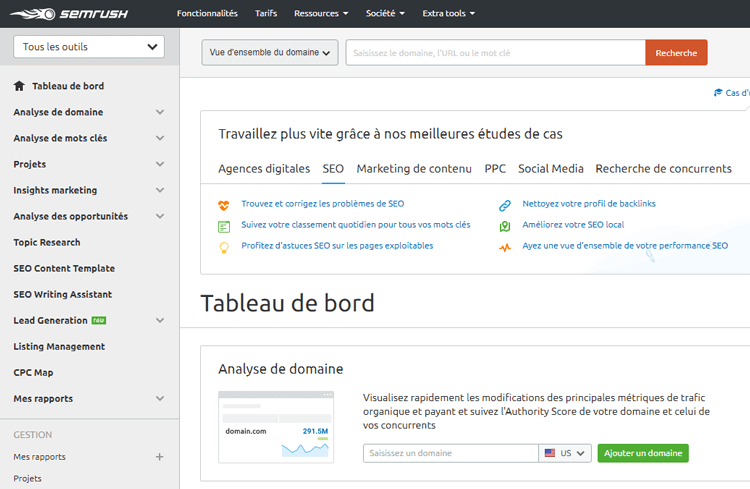750x489 pixels.
Task: Expand Analyse de mots clés section
Action: point(160,138)
